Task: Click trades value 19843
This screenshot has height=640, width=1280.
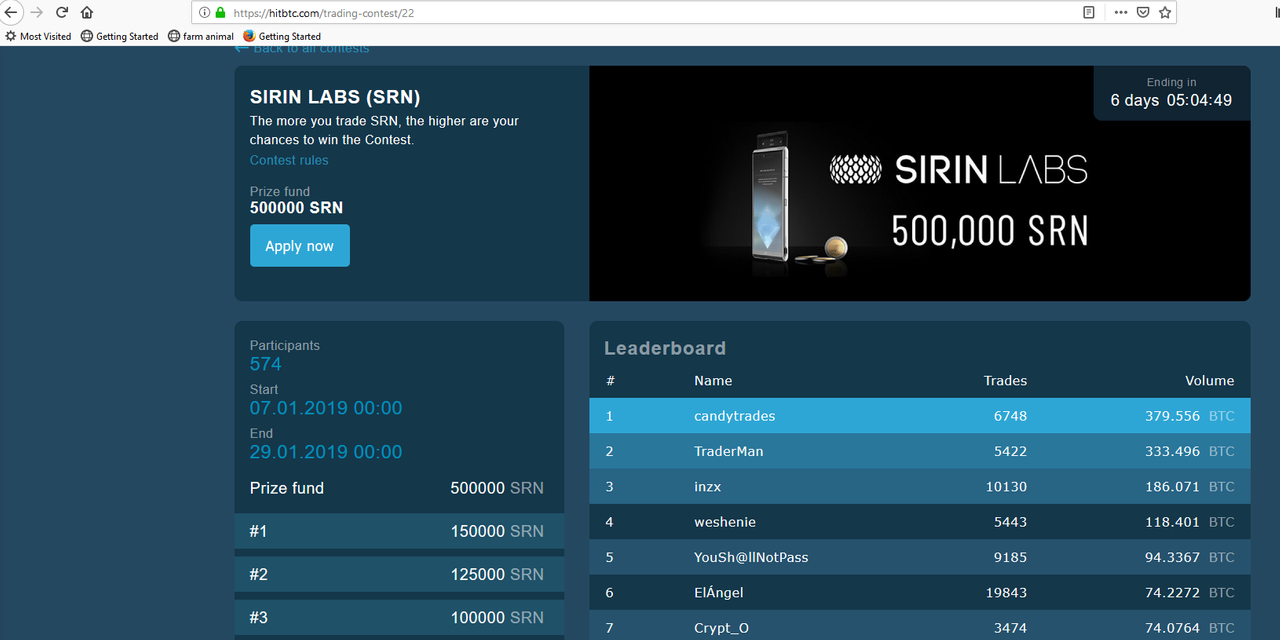Action: point(1006,593)
